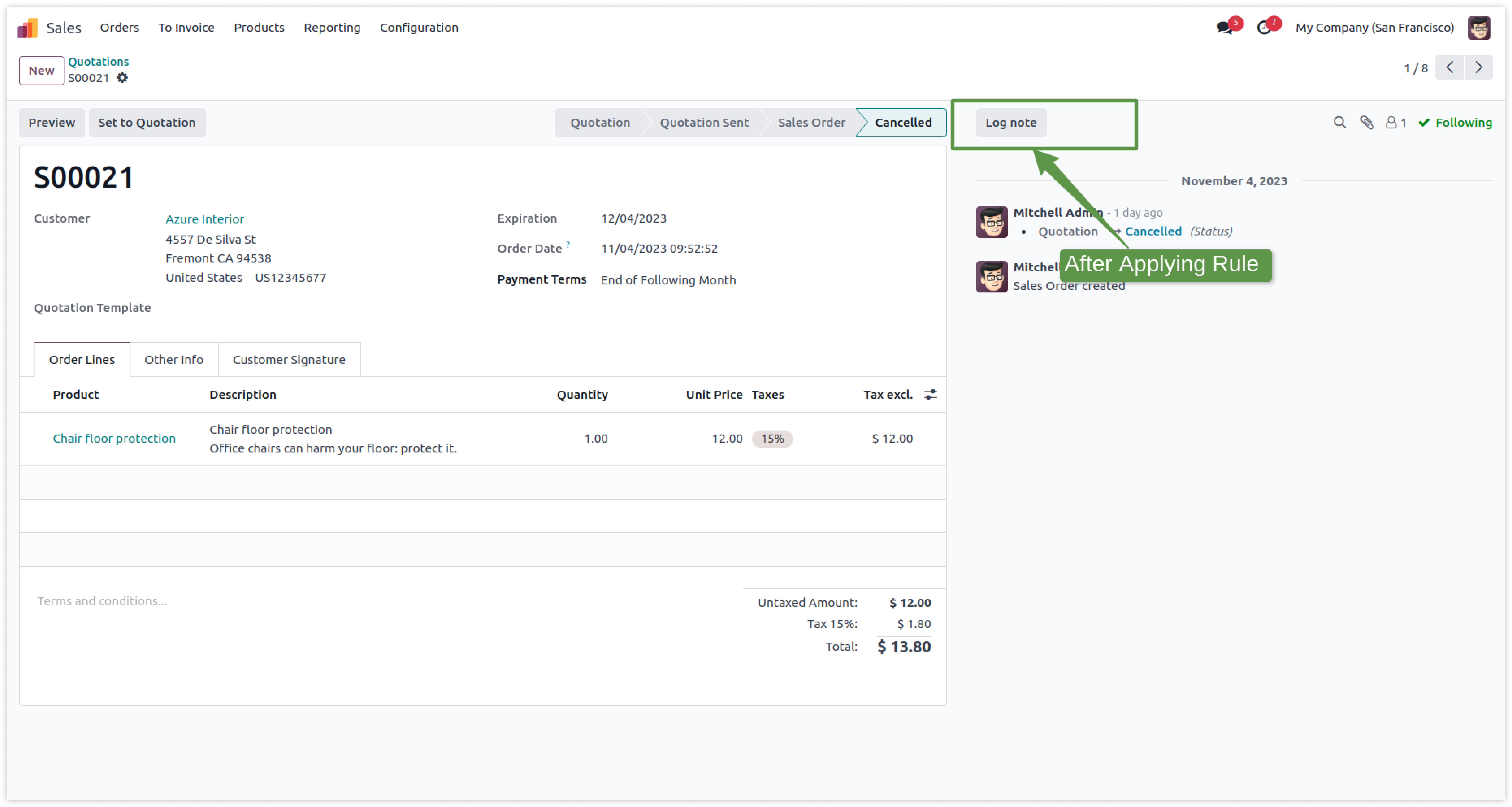
Task: Select the Order Lines tab
Action: click(82, 360)
